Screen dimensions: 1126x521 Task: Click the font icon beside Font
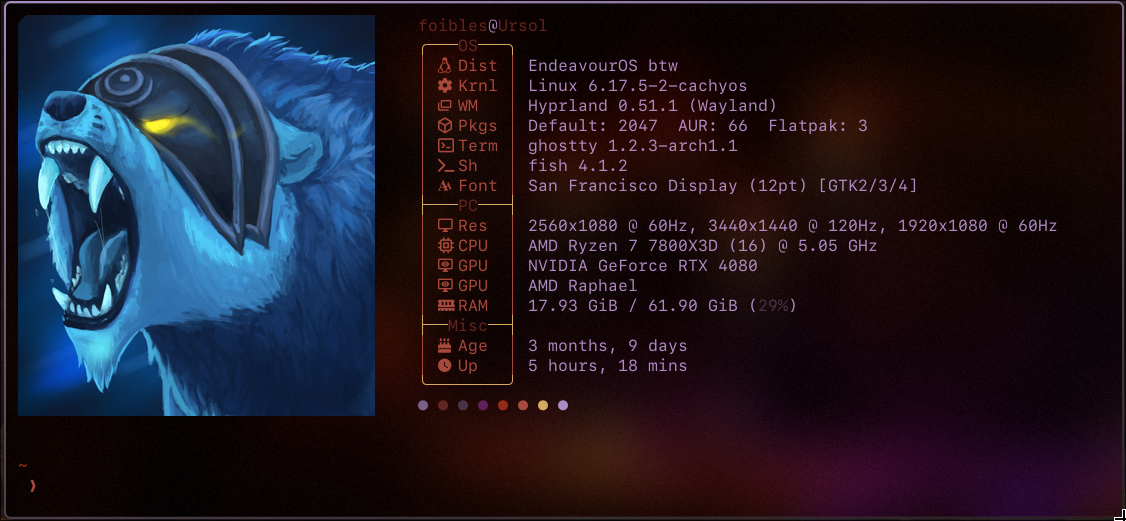(x=445, y=186)
